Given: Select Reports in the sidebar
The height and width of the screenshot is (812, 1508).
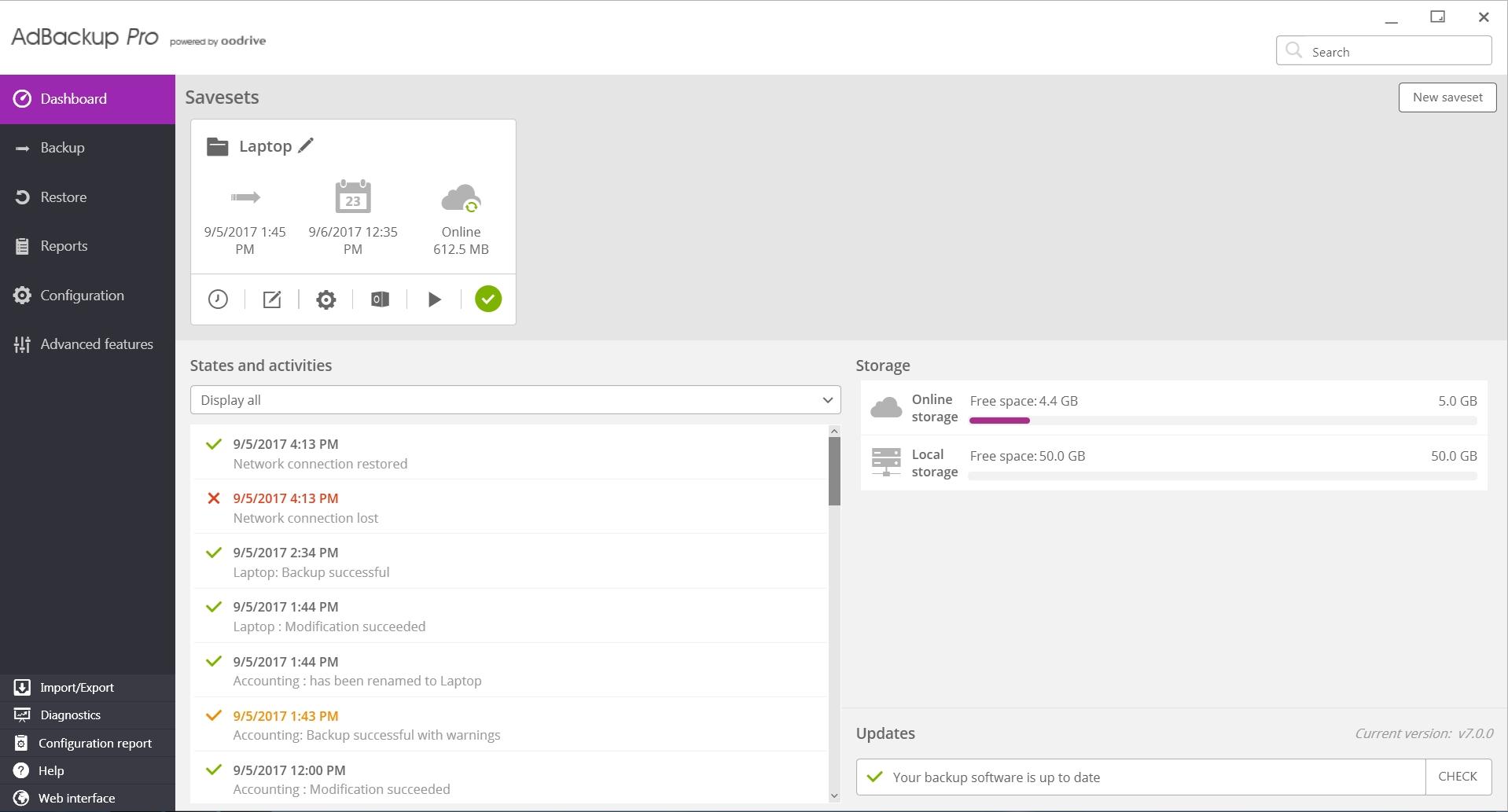Looking at the screenshot, I should point(87,246).
